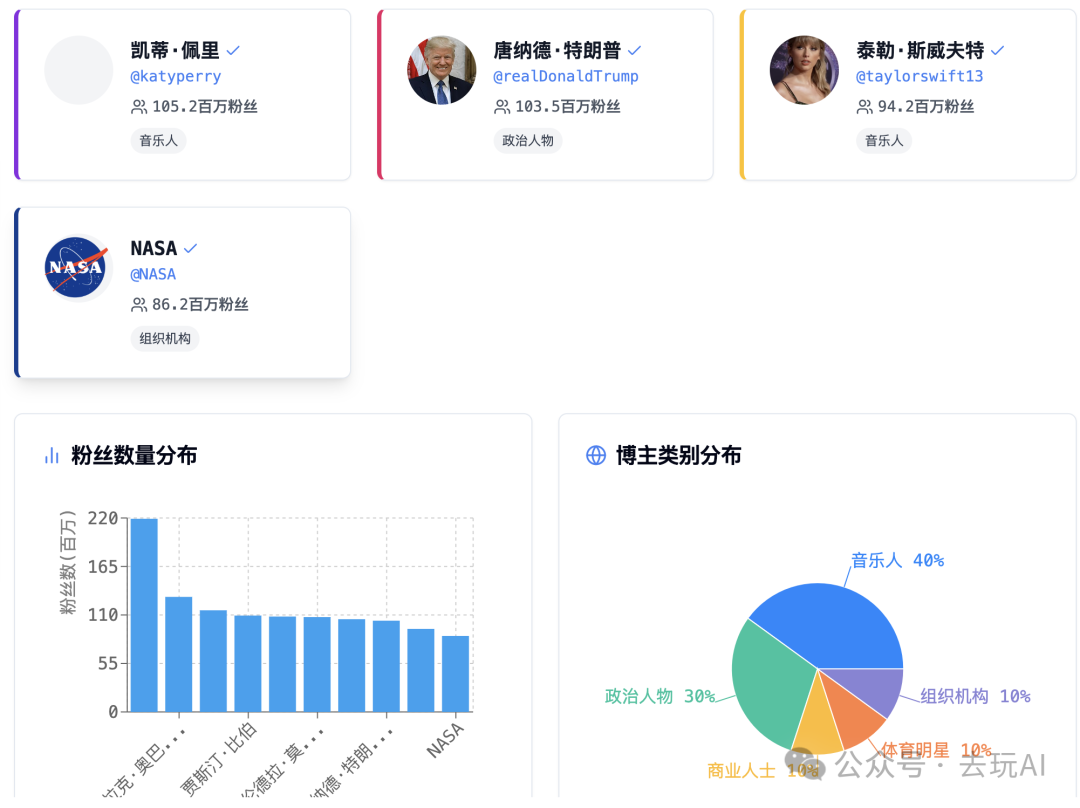Click the 94.2百万粉丝 follower count
The width and height of the screenshot is (1080, 808).
pyautogui.click(x=926, y=107)
